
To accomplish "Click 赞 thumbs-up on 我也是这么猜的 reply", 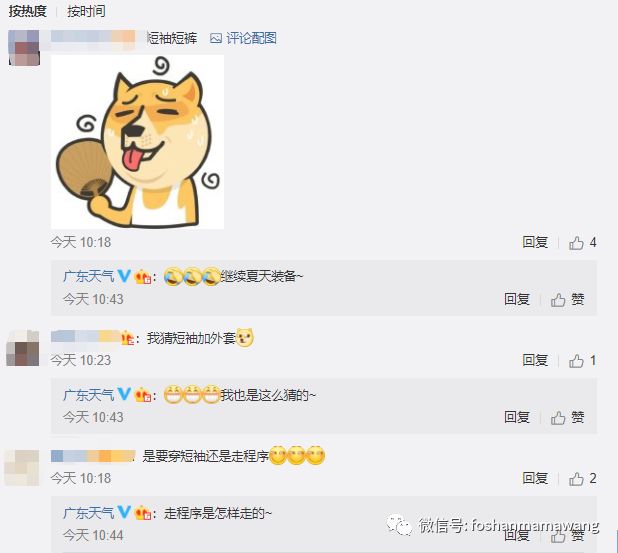I will tap(568, 417).
